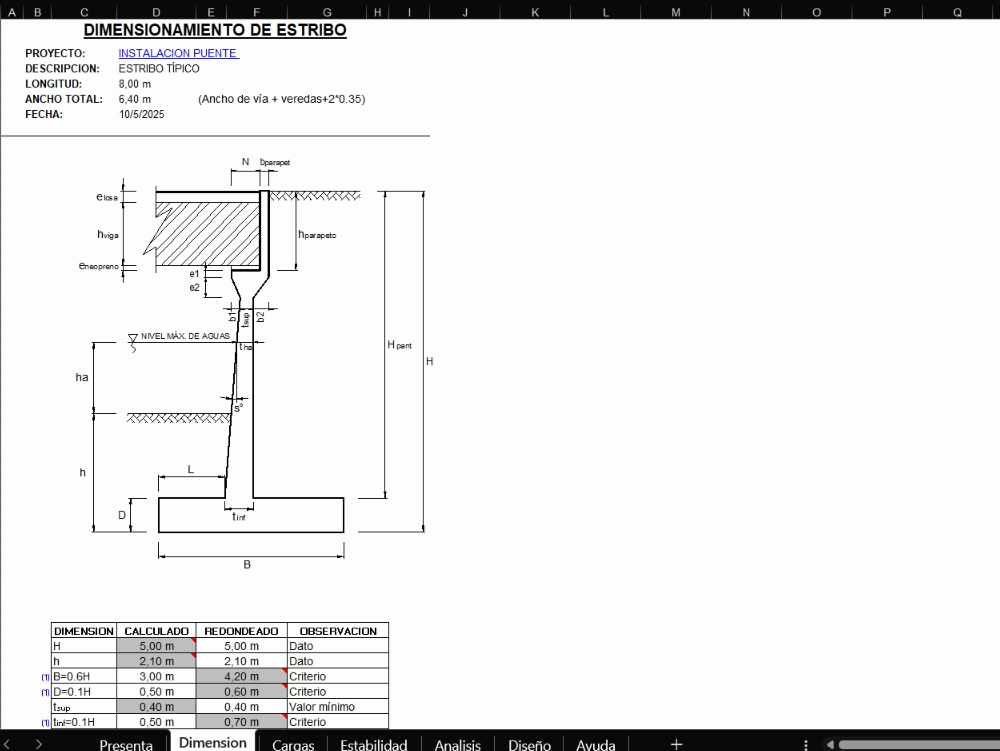The width and height of the screenshot is (1000, 751).
Task: Select the Analisis sheet tab
Action: tap(457, 744)
